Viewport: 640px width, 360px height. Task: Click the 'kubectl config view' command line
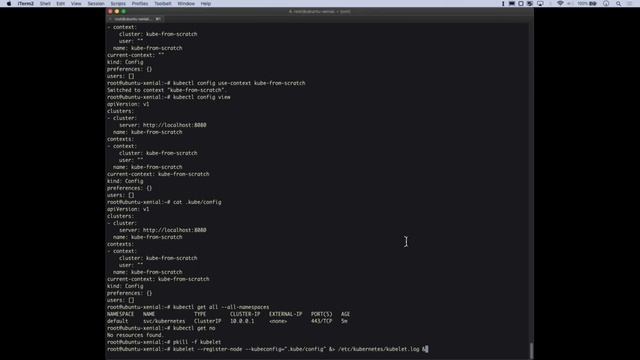coord(201,97)
